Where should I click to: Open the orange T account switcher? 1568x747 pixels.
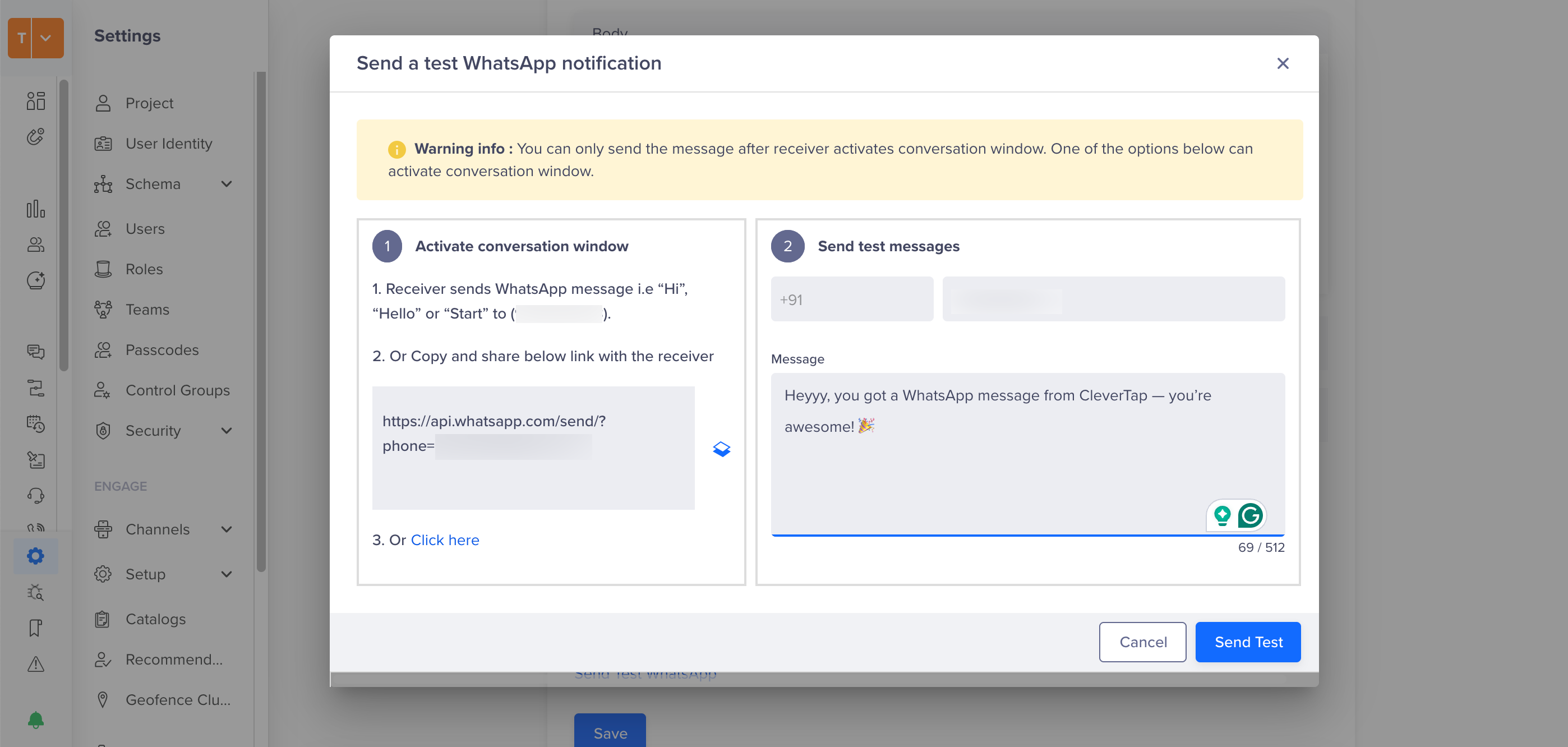tap(36, 38)
